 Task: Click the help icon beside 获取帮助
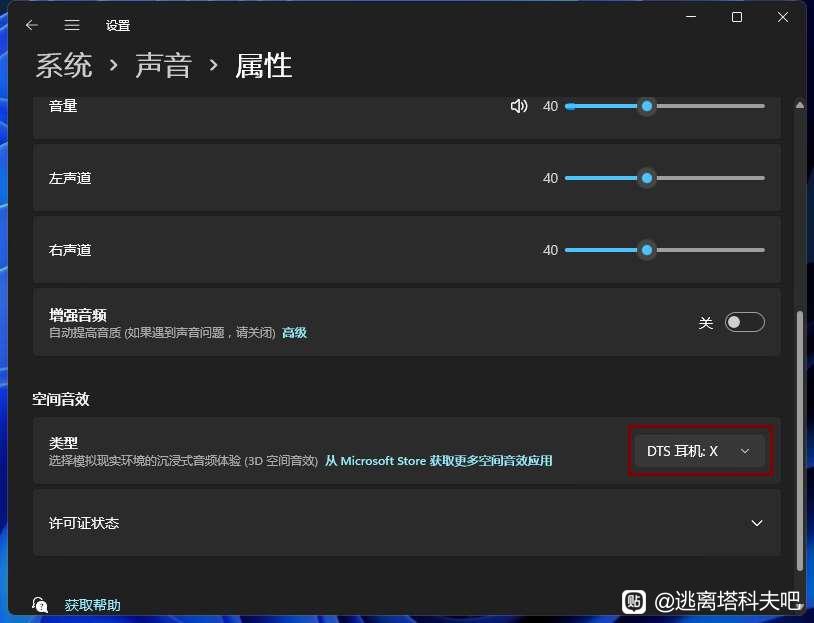[40, 604]
